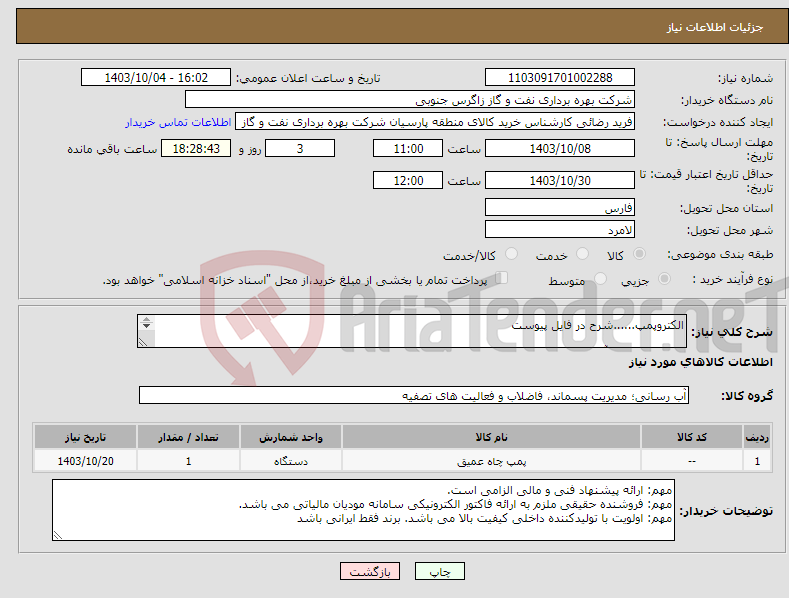Click the requester field فرید رضائی
Image resolution: width=789 pixels, height=598 pixels.
(x=435, y=122)
